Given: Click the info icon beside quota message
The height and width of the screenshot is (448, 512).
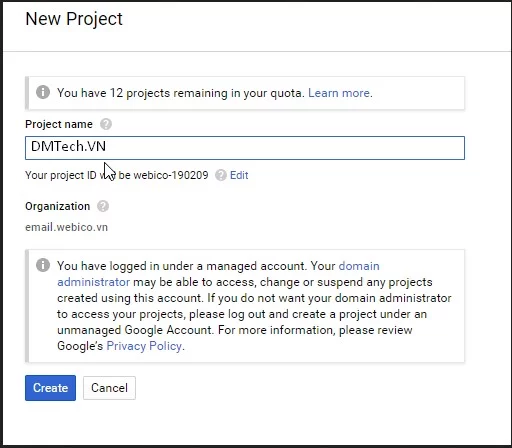Looking at the screenshot, I should [x=43, y=92].
